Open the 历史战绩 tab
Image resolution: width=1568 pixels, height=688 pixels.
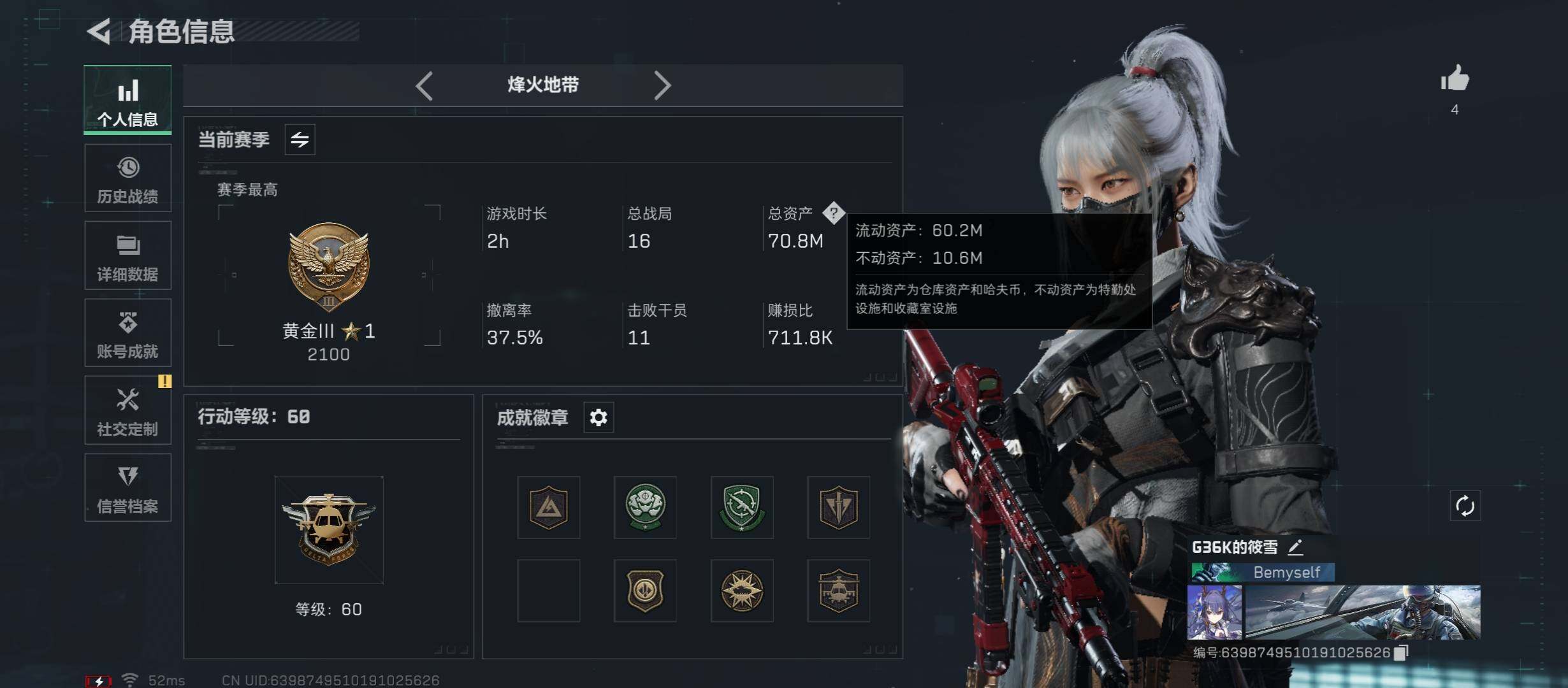coord(127,178)
